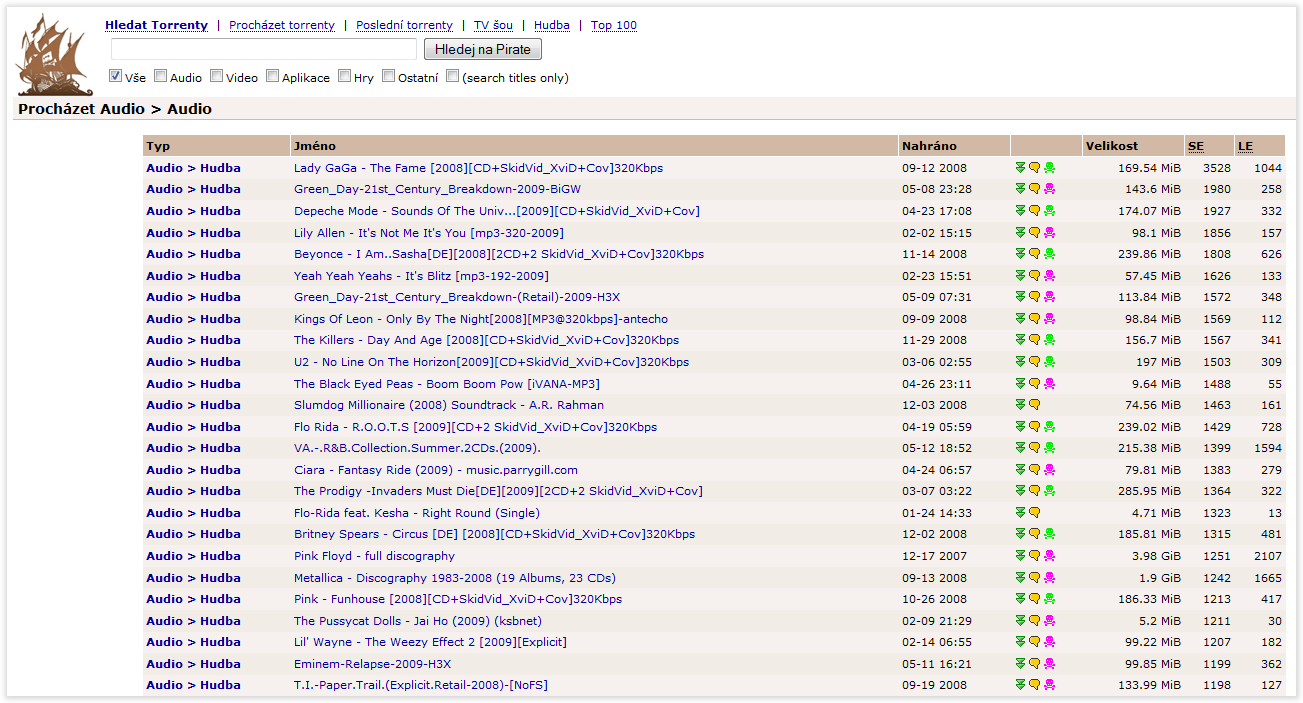
Task: Select the seeder count 3528
Action: 1217,168
